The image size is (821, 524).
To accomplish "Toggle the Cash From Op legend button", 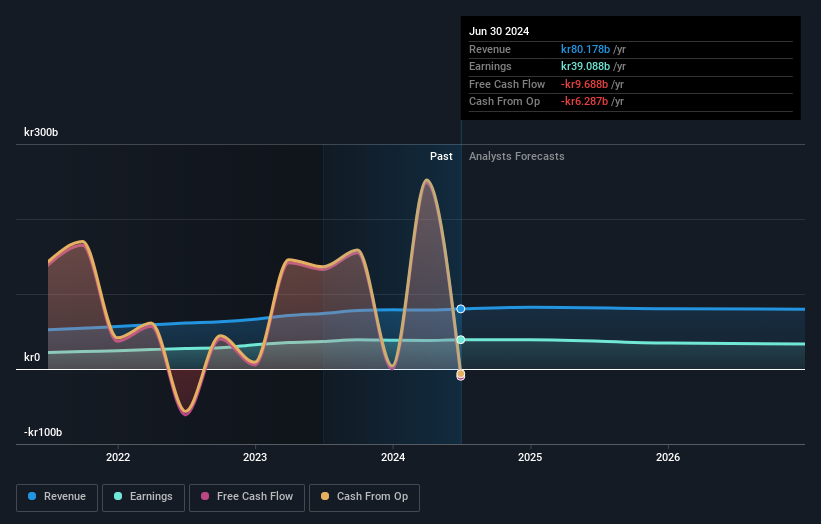I will pos(364,497).
